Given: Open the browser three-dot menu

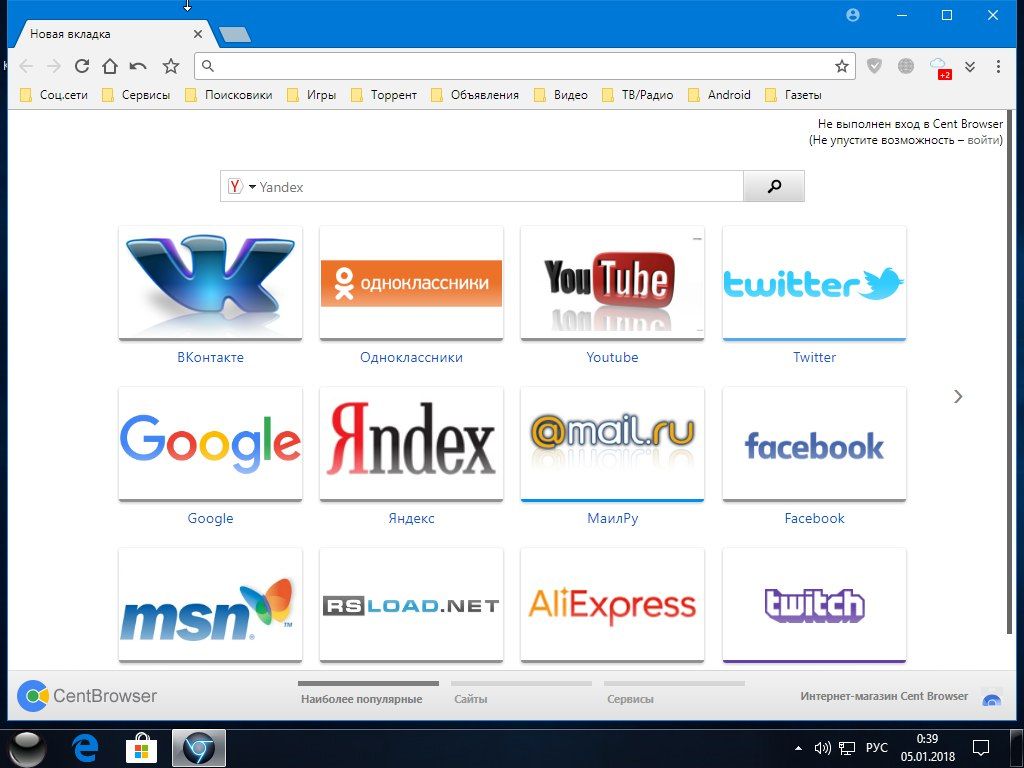Looking at the screenshot, I should [x=998, y=66].
